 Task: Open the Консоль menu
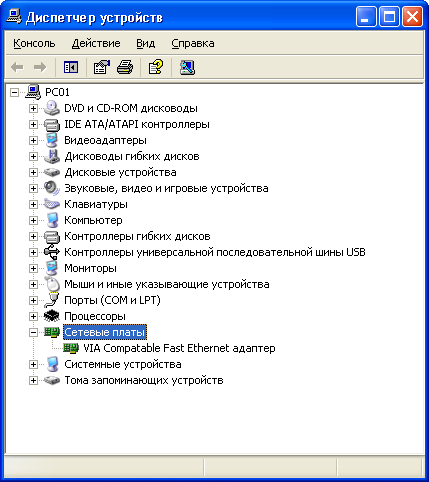click(34, 43)
